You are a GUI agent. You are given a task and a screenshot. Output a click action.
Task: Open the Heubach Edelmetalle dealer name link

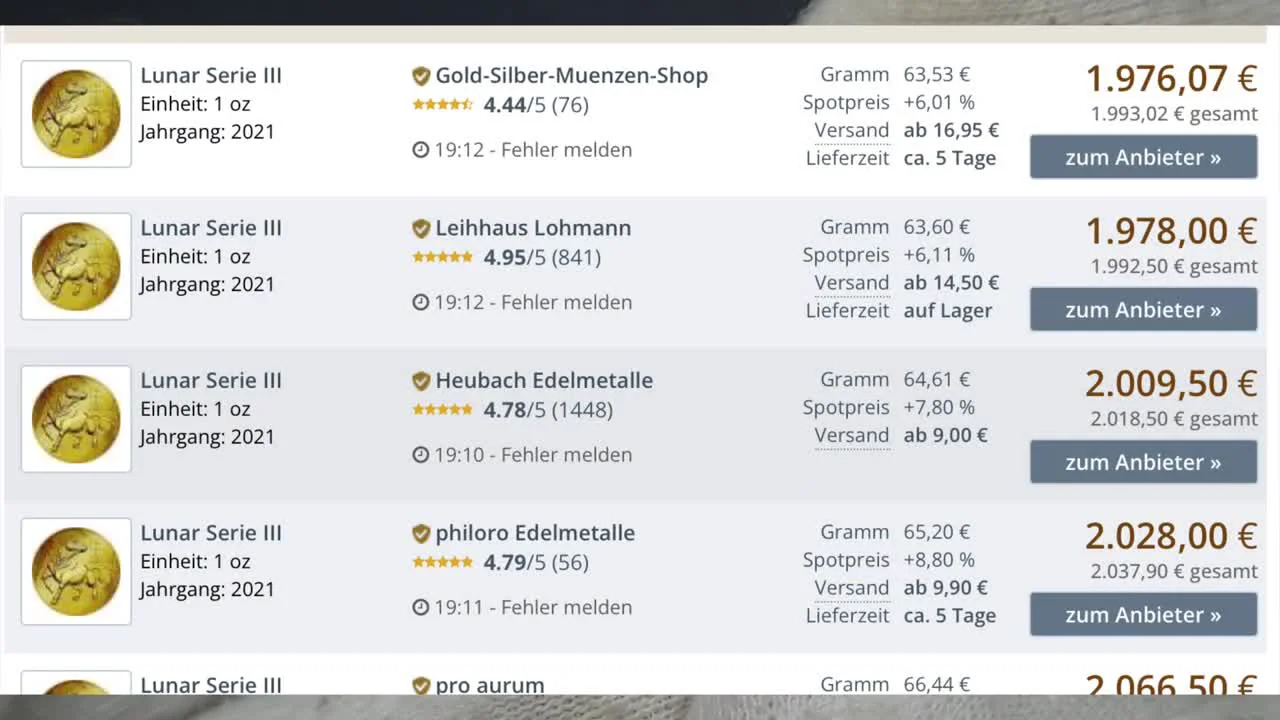coord(544,381)
